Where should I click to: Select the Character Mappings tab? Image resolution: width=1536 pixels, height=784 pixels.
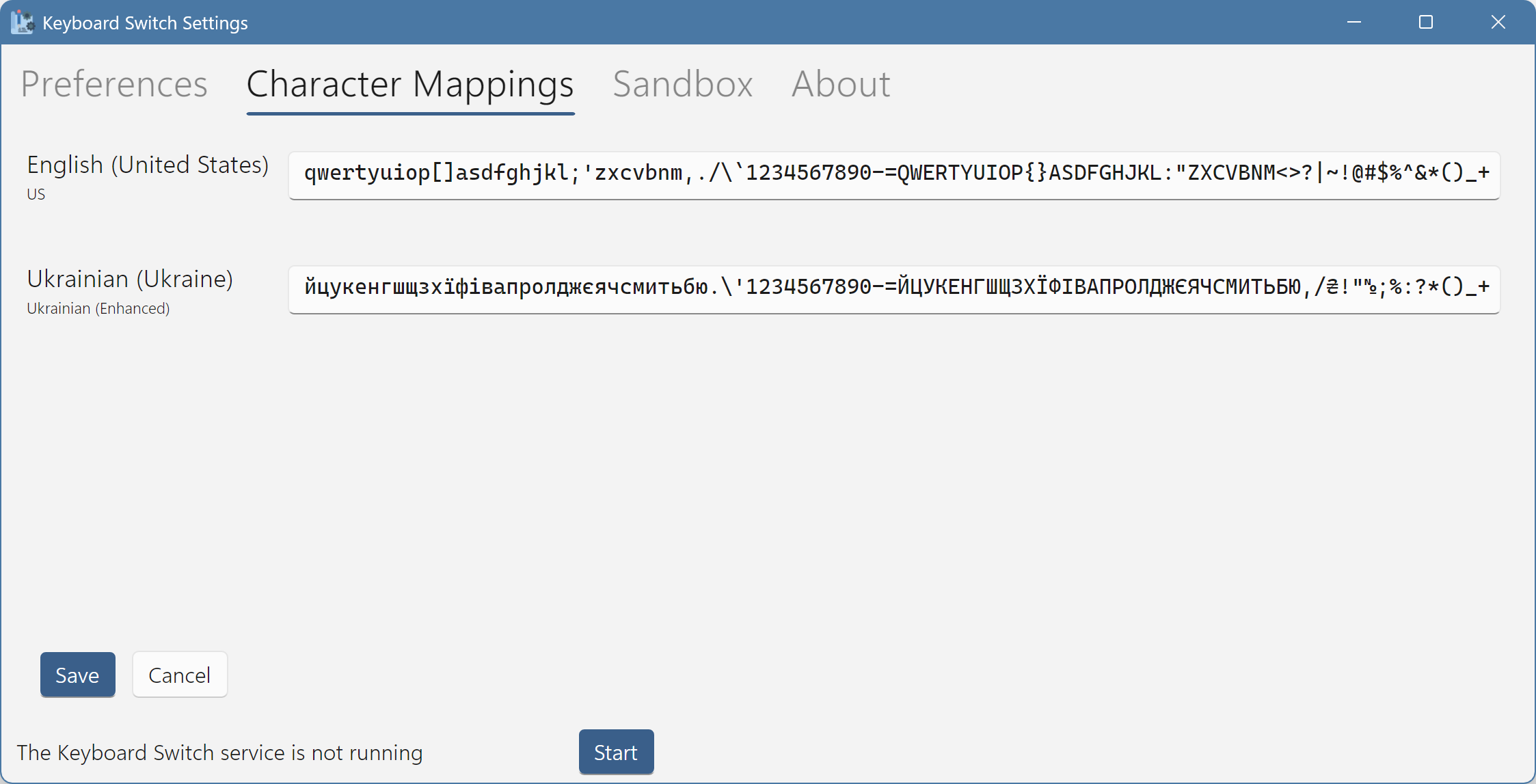point(410,85)
